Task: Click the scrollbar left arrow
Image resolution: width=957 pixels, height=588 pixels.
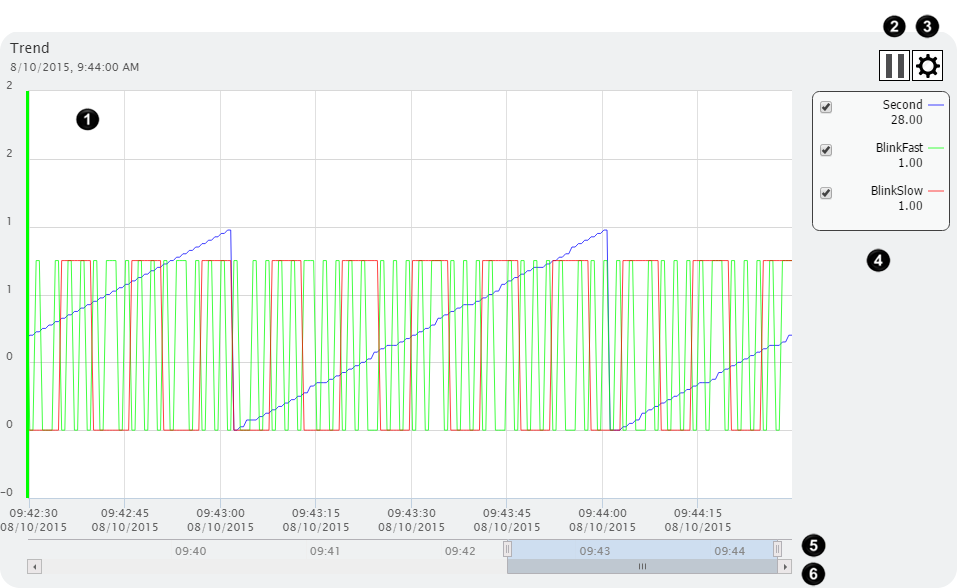Action: 34,567
